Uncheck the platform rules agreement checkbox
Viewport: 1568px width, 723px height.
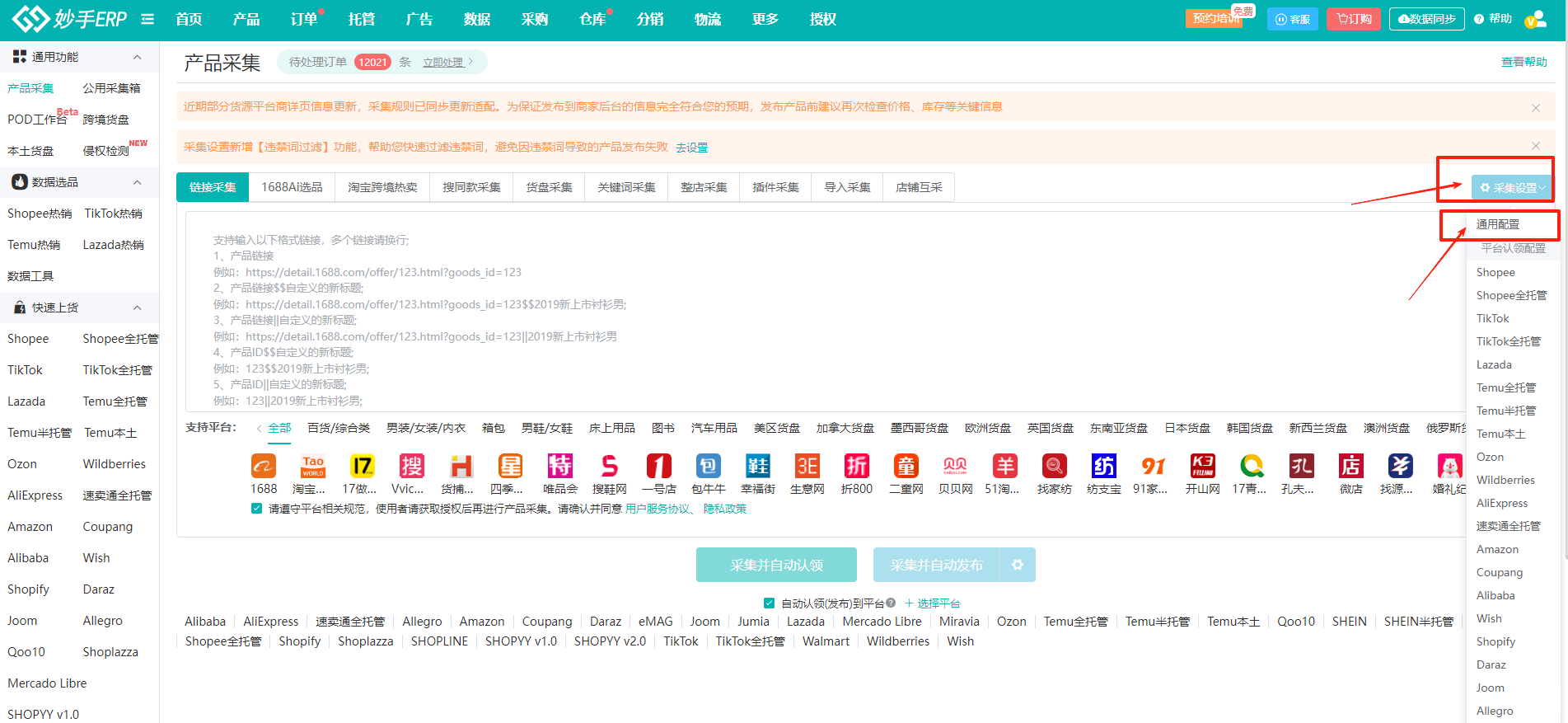click(257, 509)
